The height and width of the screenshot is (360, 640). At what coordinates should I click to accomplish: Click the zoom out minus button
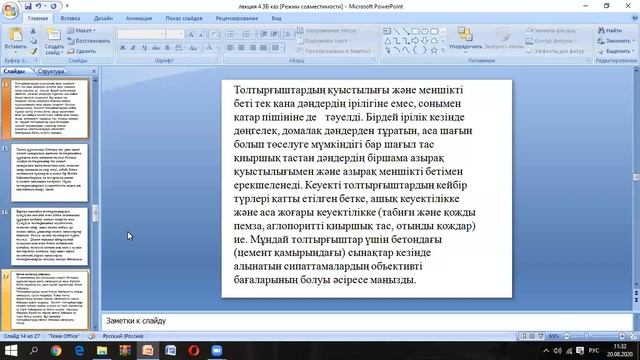click(x=567, y=336)
